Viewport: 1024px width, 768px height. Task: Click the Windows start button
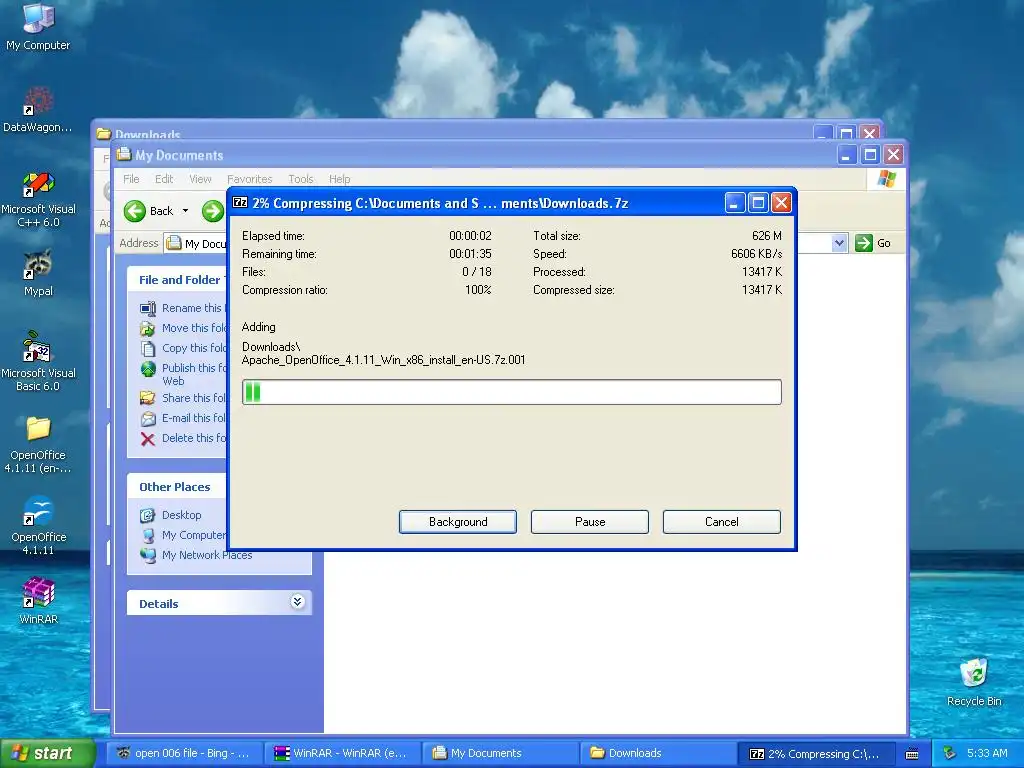click(48, 753)
